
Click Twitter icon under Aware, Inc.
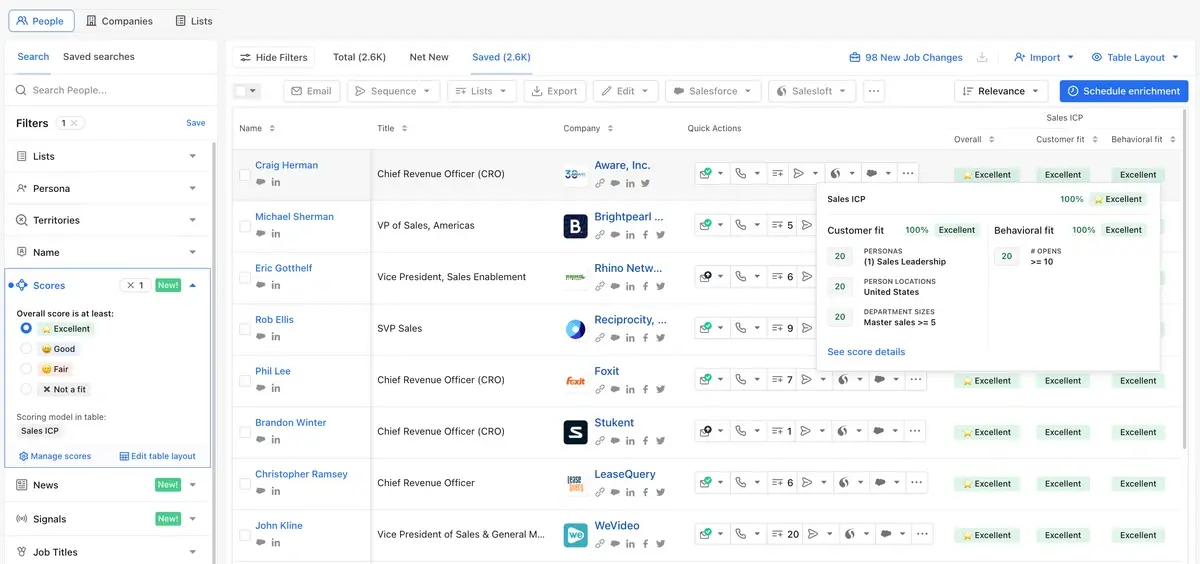click(645, 183)
